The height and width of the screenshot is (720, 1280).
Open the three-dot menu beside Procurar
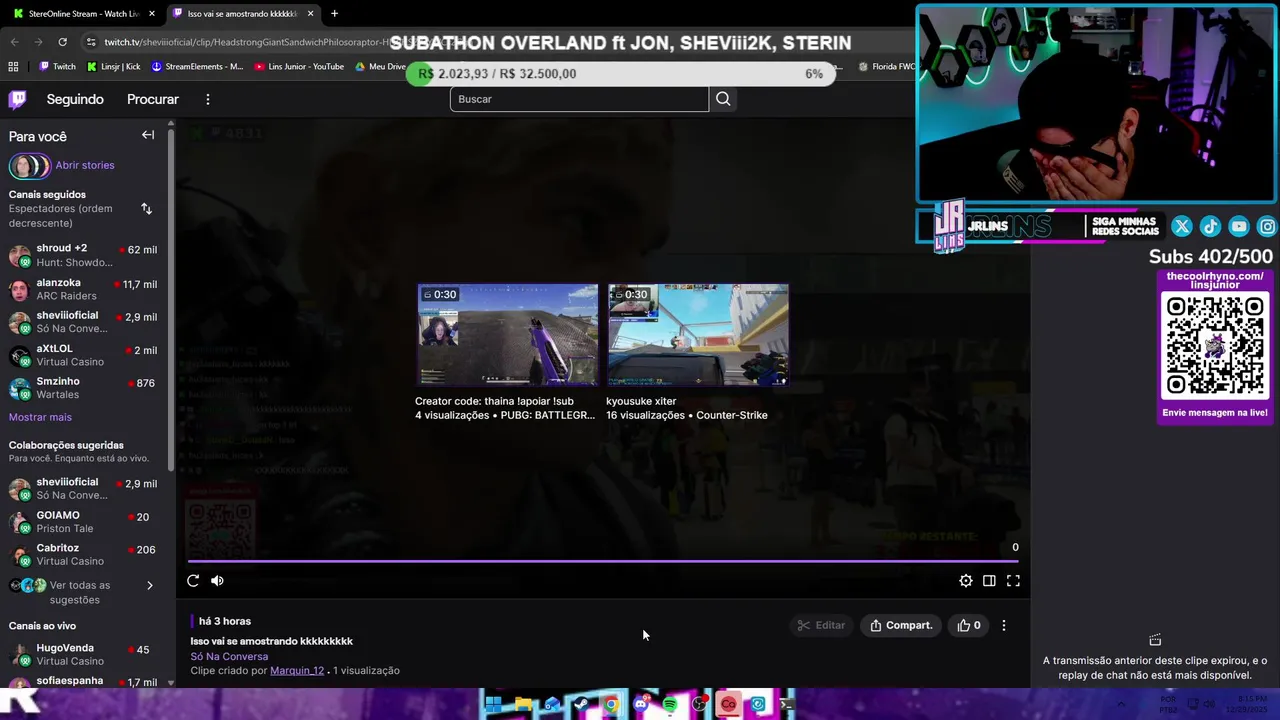[208, 99]
